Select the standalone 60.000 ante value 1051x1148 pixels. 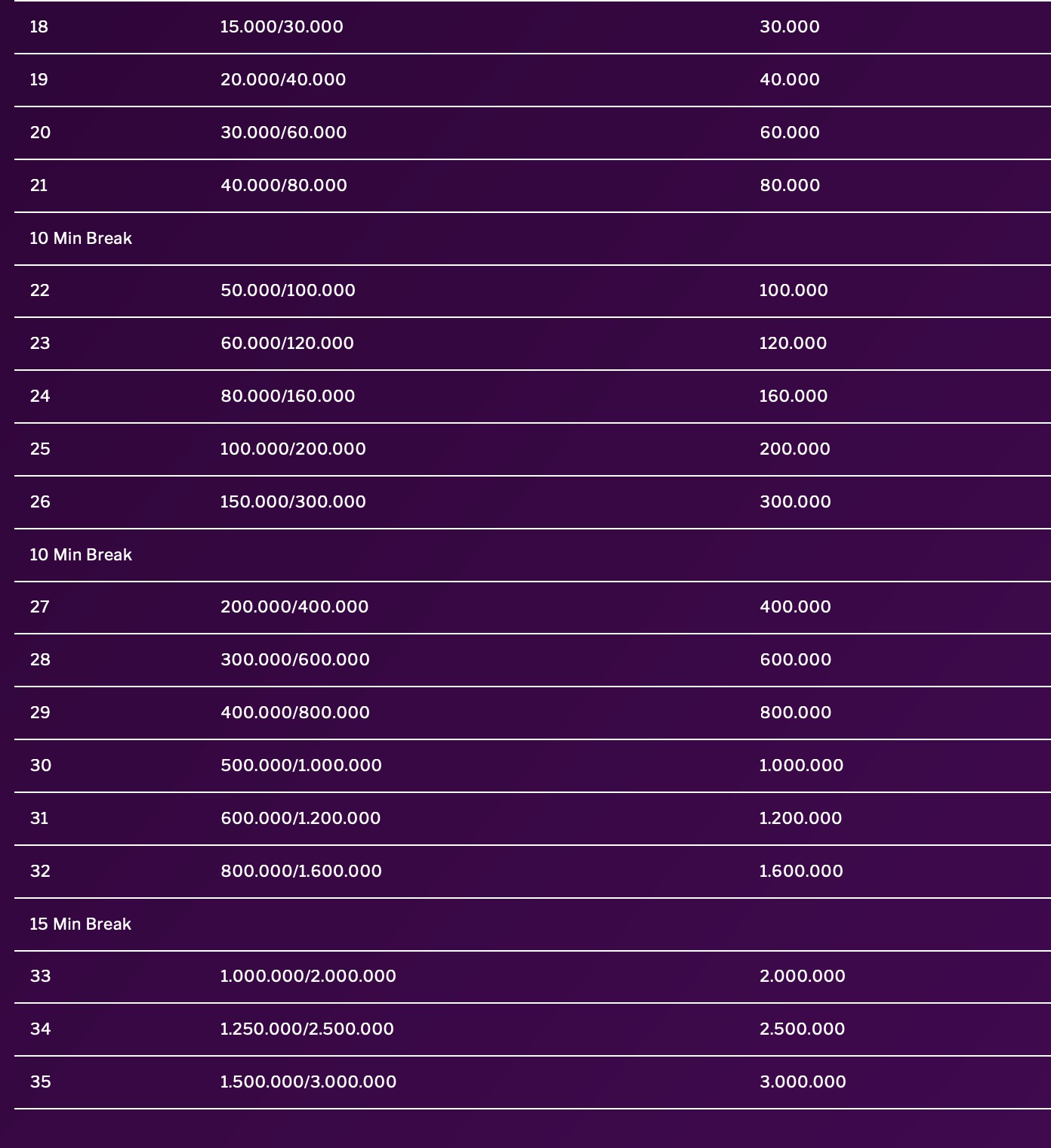789,133
